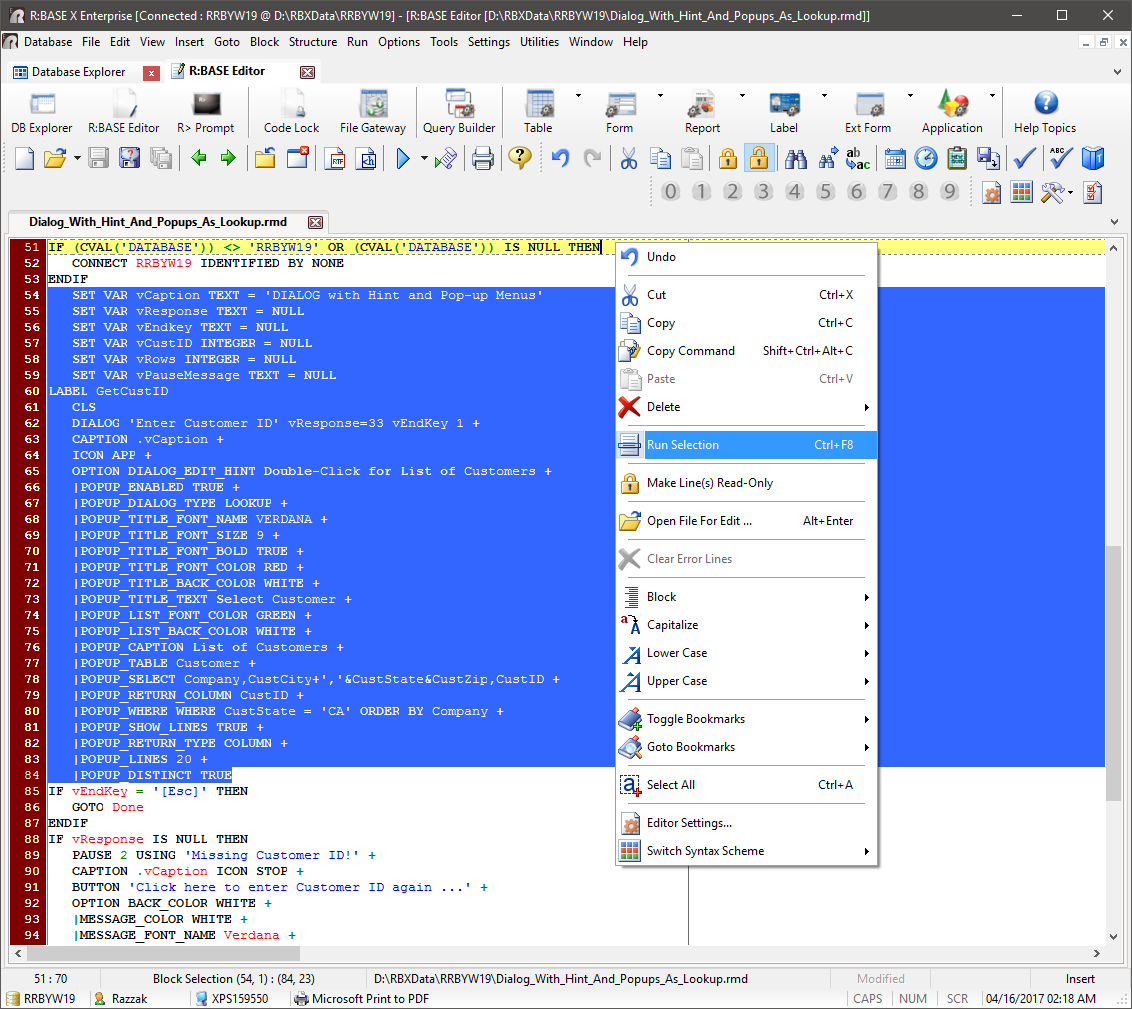The height and width of the screenshot is (1009, 1132).
Task: Click the Find binoculars icon
Action: click(796, 158)
